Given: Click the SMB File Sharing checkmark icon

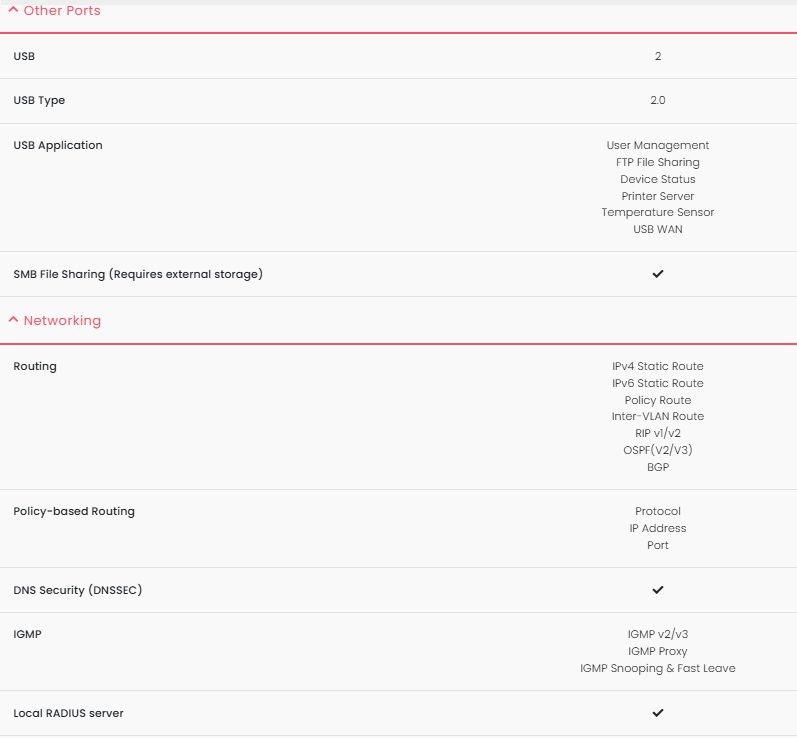Looking at the screenshot, I should pyautogui.click(x=658, y=274).
